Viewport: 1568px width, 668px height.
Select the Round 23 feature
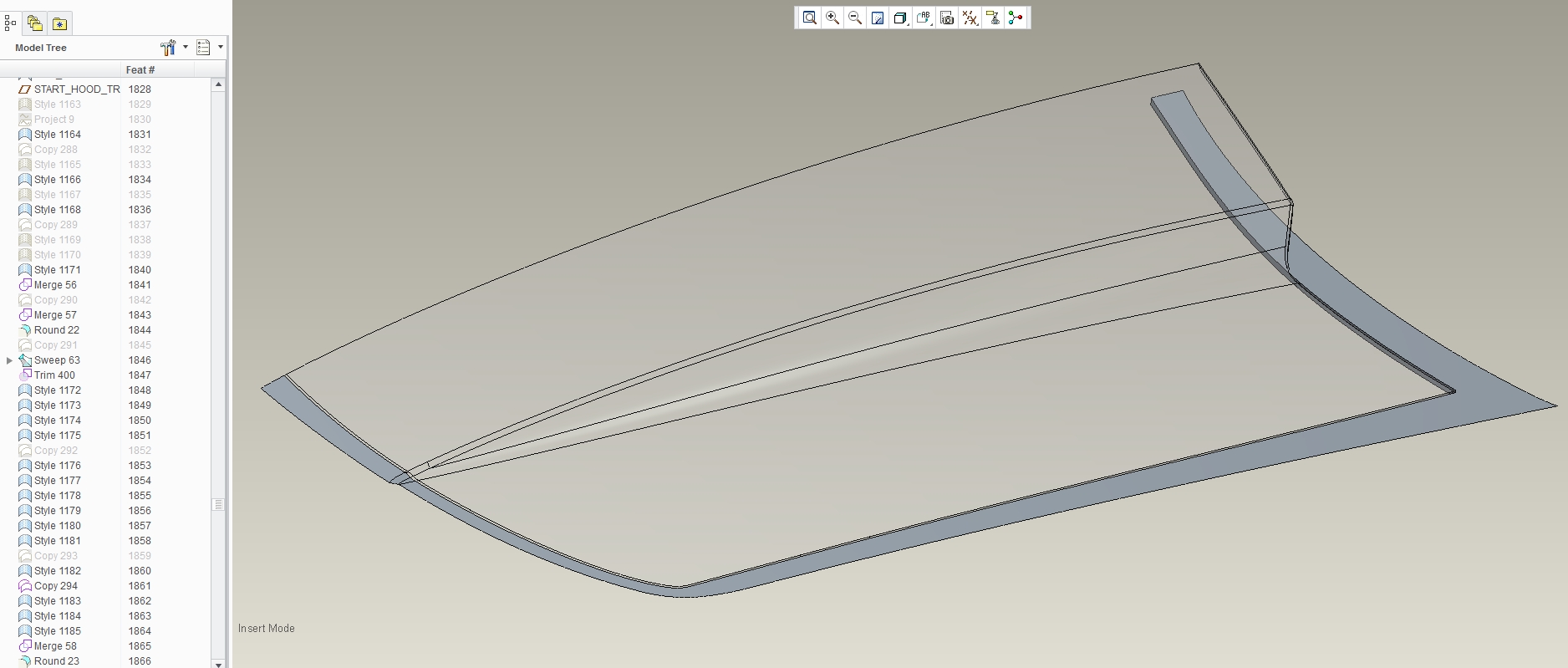57,661
